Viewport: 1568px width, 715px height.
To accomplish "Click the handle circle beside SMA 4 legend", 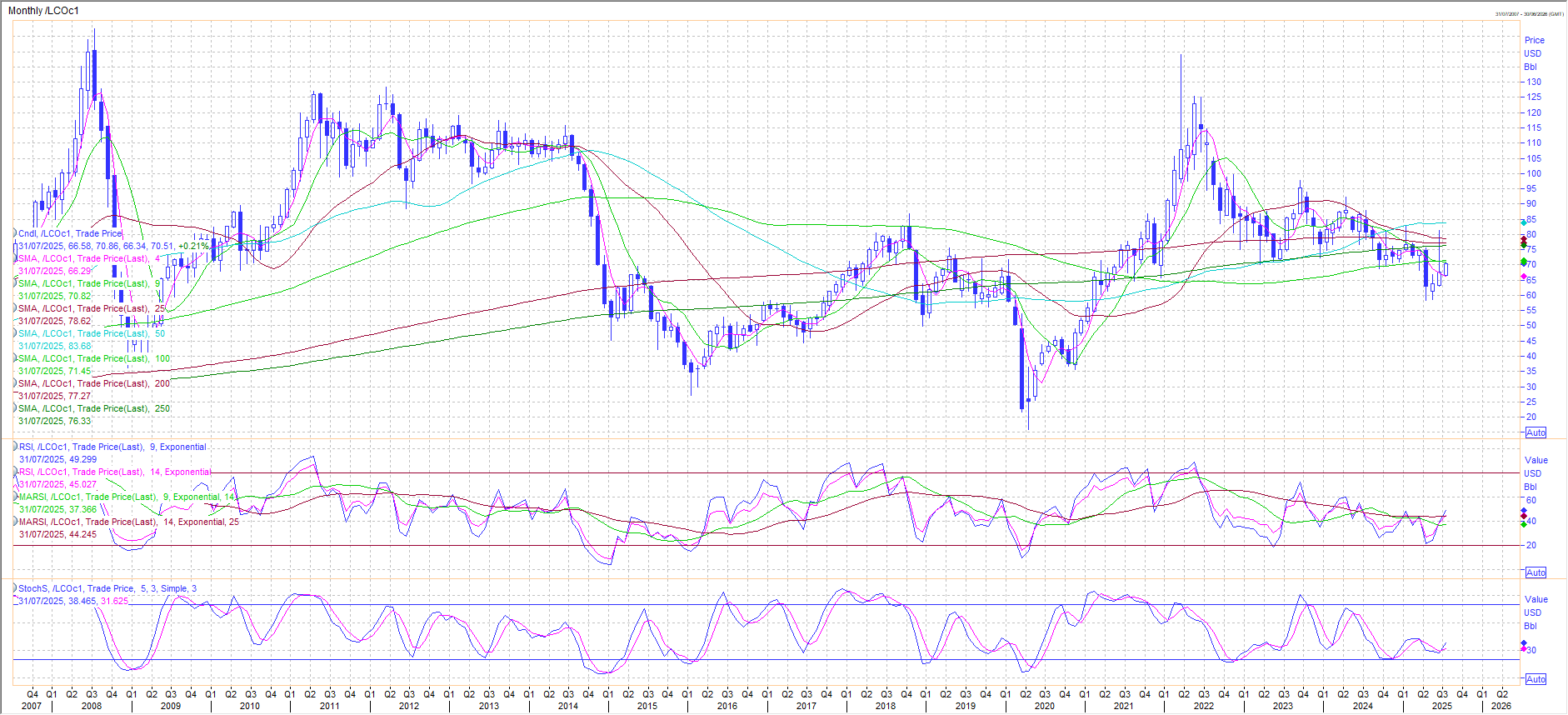I will pos(14,257).
